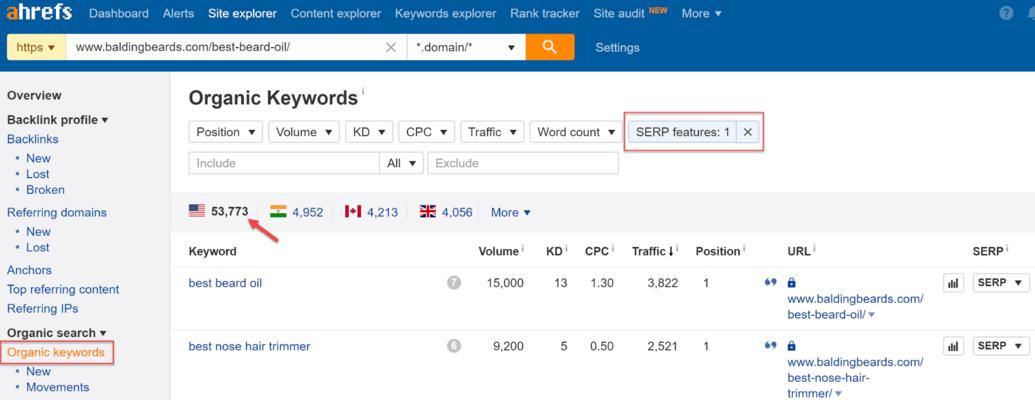Open the SERP dropdown for best beard oil
Screen dimensions: 1035x400
1001,283
